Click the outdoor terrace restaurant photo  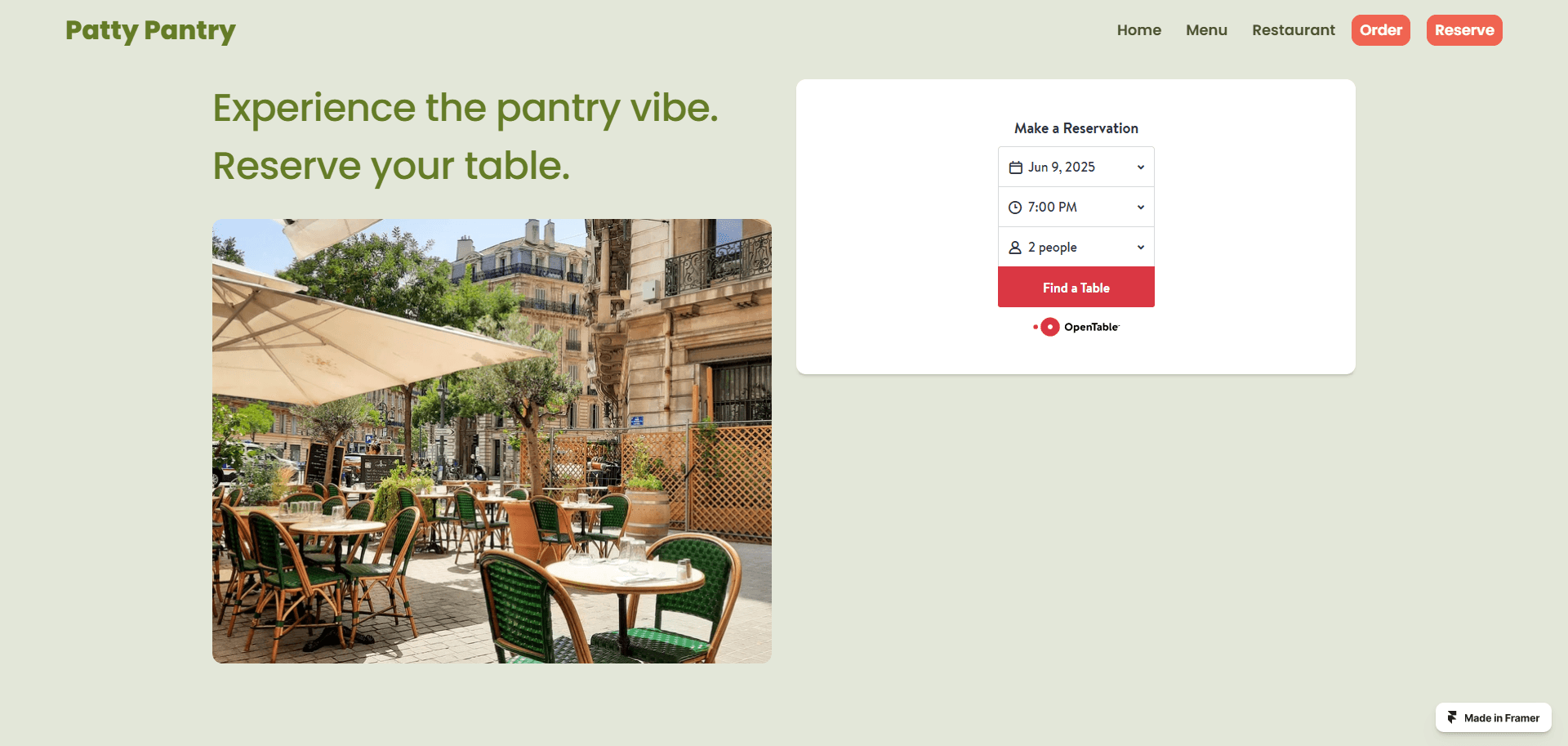point(492,440)
